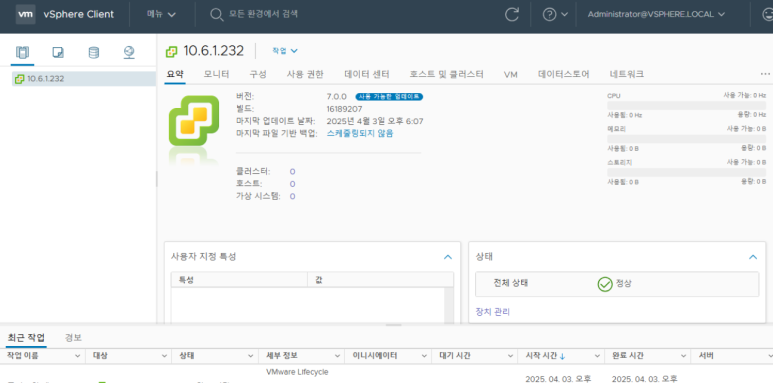This screenshot has width=773, height=383.
Task: Select the 요약 tab
Action: click(x=175, y=74)
